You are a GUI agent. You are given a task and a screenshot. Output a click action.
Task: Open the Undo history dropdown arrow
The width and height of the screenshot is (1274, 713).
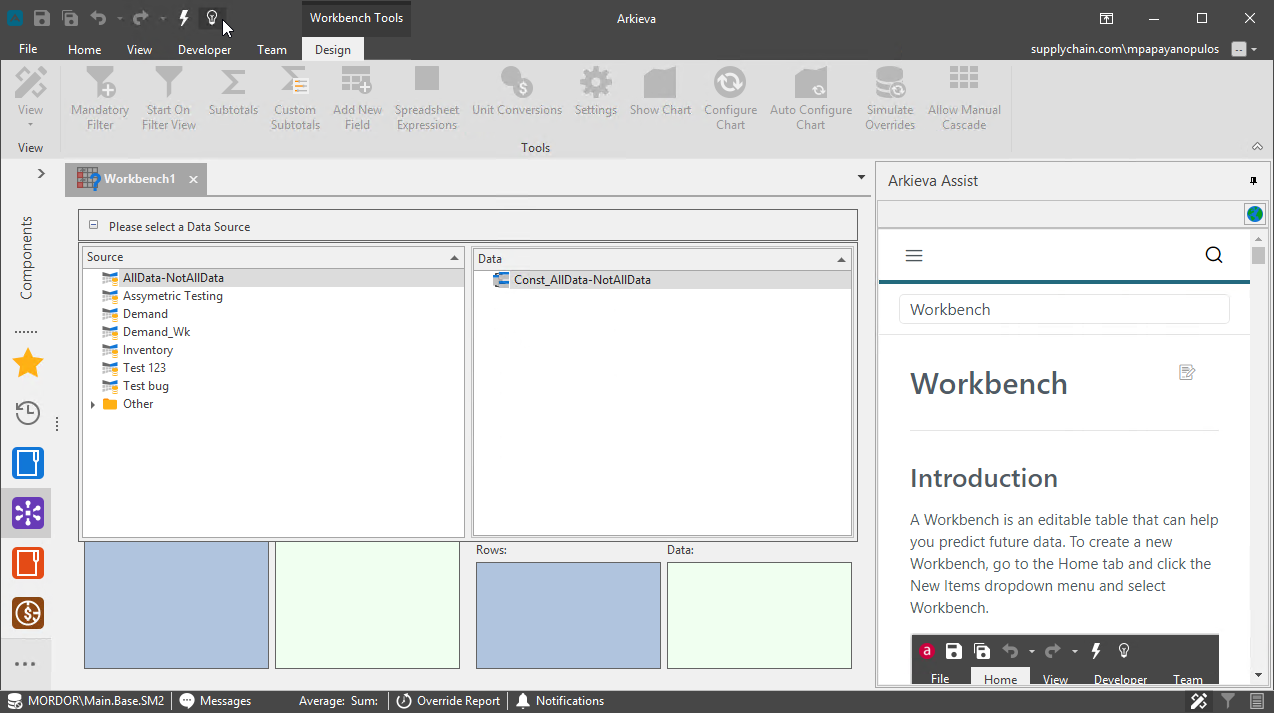pyautogui.click(x=119, y=19)
